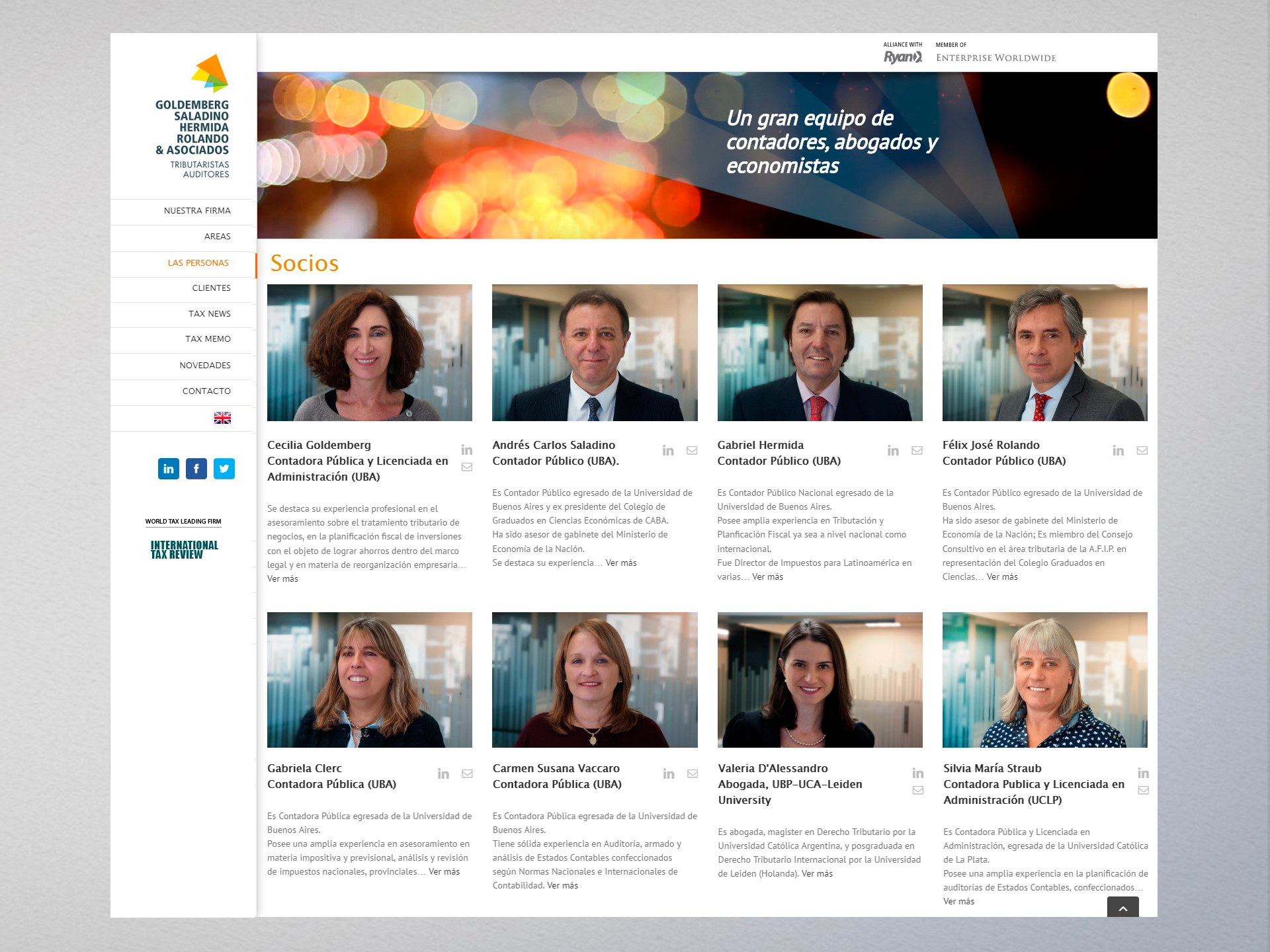Expand Valeria D'Alessandro's bio with Ver más
Image resolution: width=1270 pixels, height=952 pixels.
[x=817, y=874]
